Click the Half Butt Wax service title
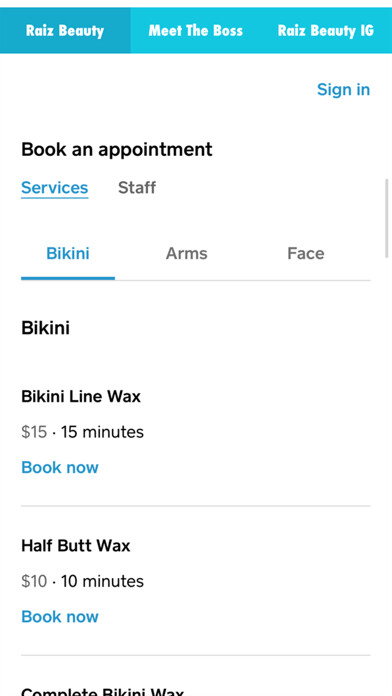 75,545
